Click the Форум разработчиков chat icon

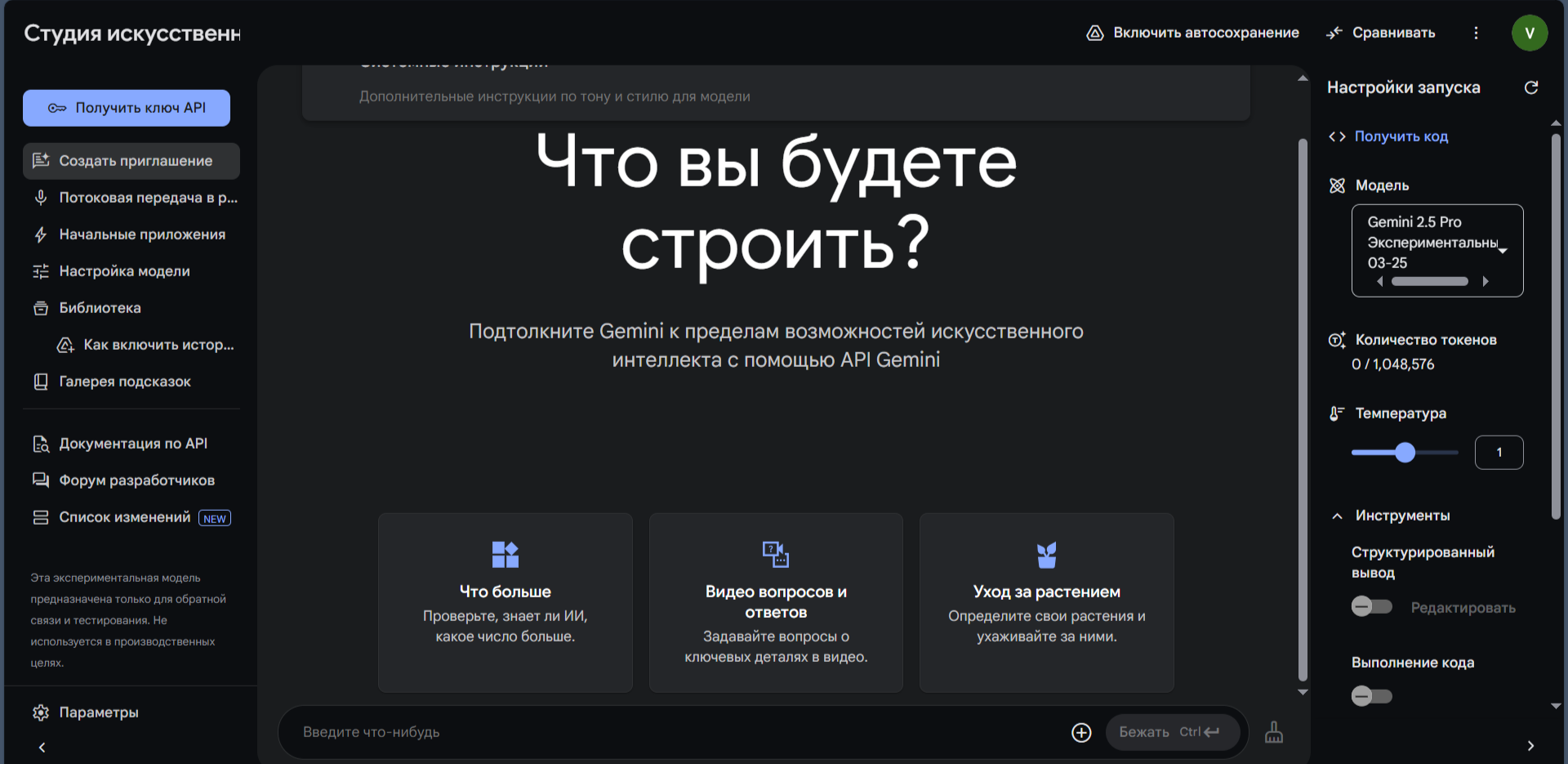click(41, 480)
